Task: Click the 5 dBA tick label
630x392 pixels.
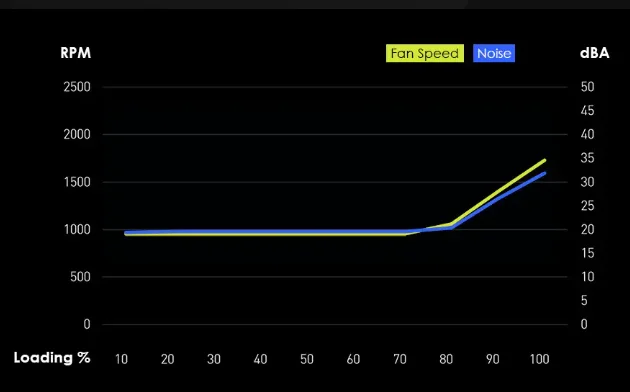Action: tap(584, 300)
